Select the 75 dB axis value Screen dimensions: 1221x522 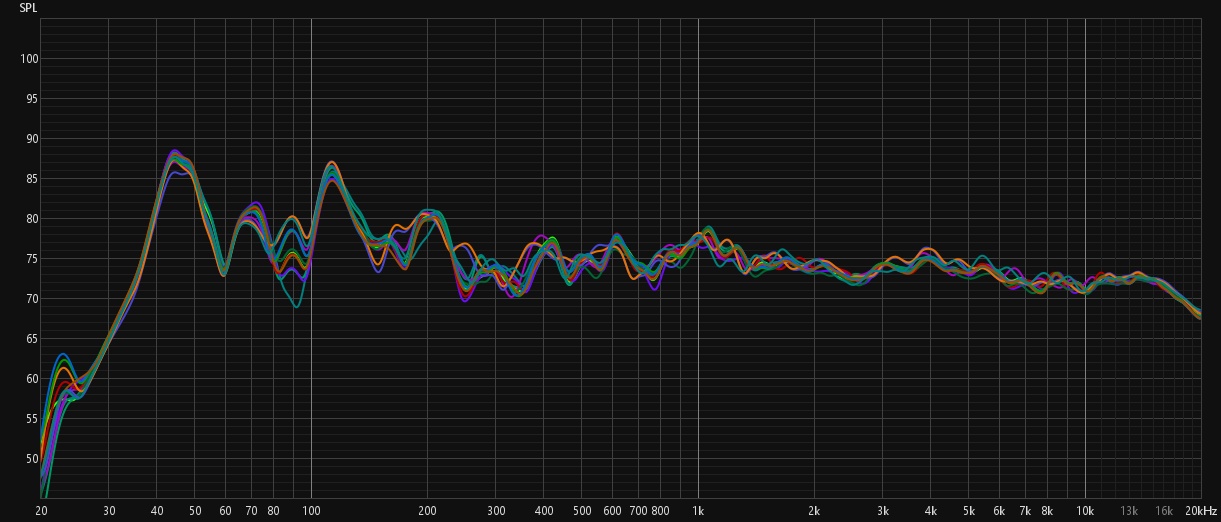[32, 259]
